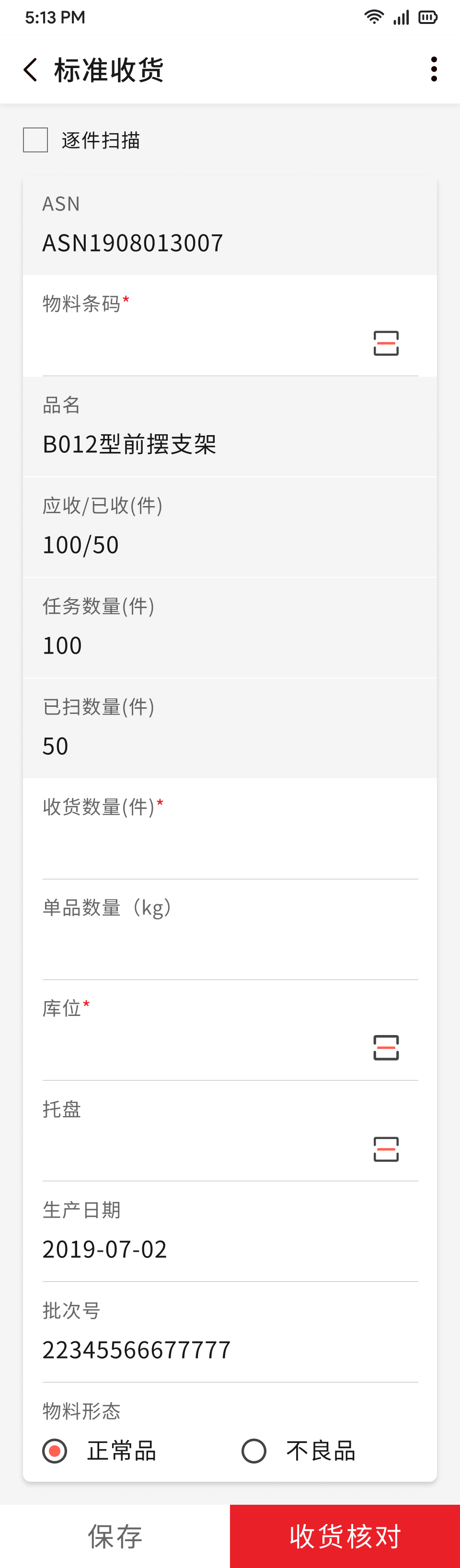Viewport: 460px width, 1568px height.
Task: Tap the Wi-Fi status icon
Action: (x=374, y=17)
